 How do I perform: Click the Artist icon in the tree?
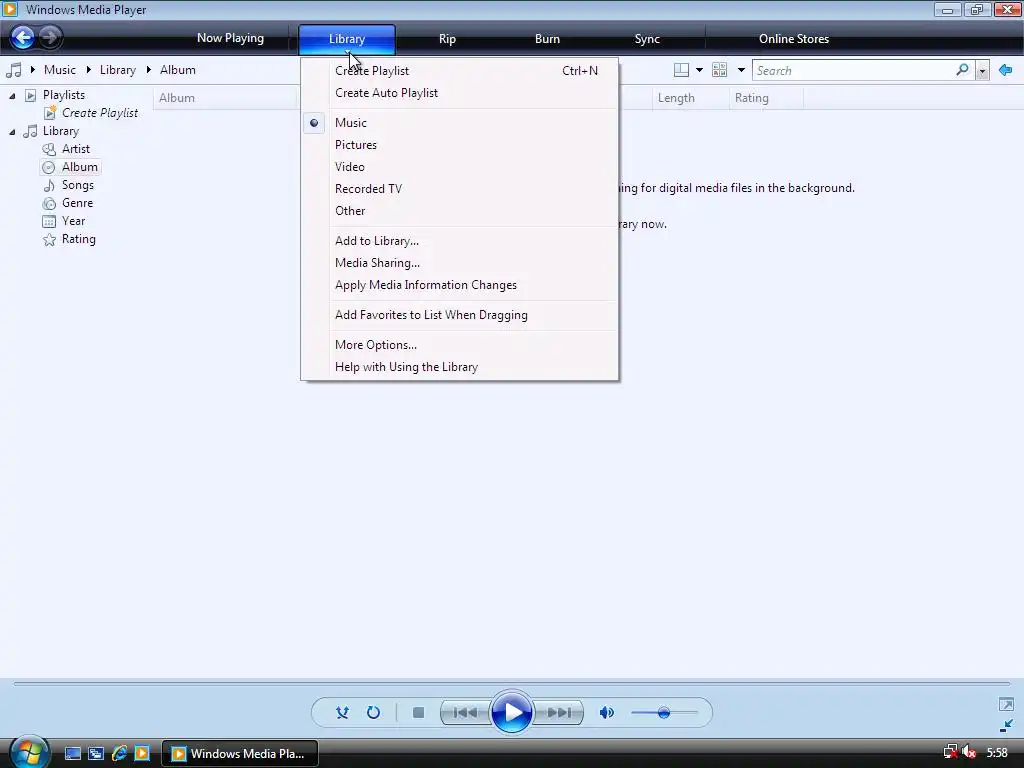pyautogui.click(x=49, y=149)
